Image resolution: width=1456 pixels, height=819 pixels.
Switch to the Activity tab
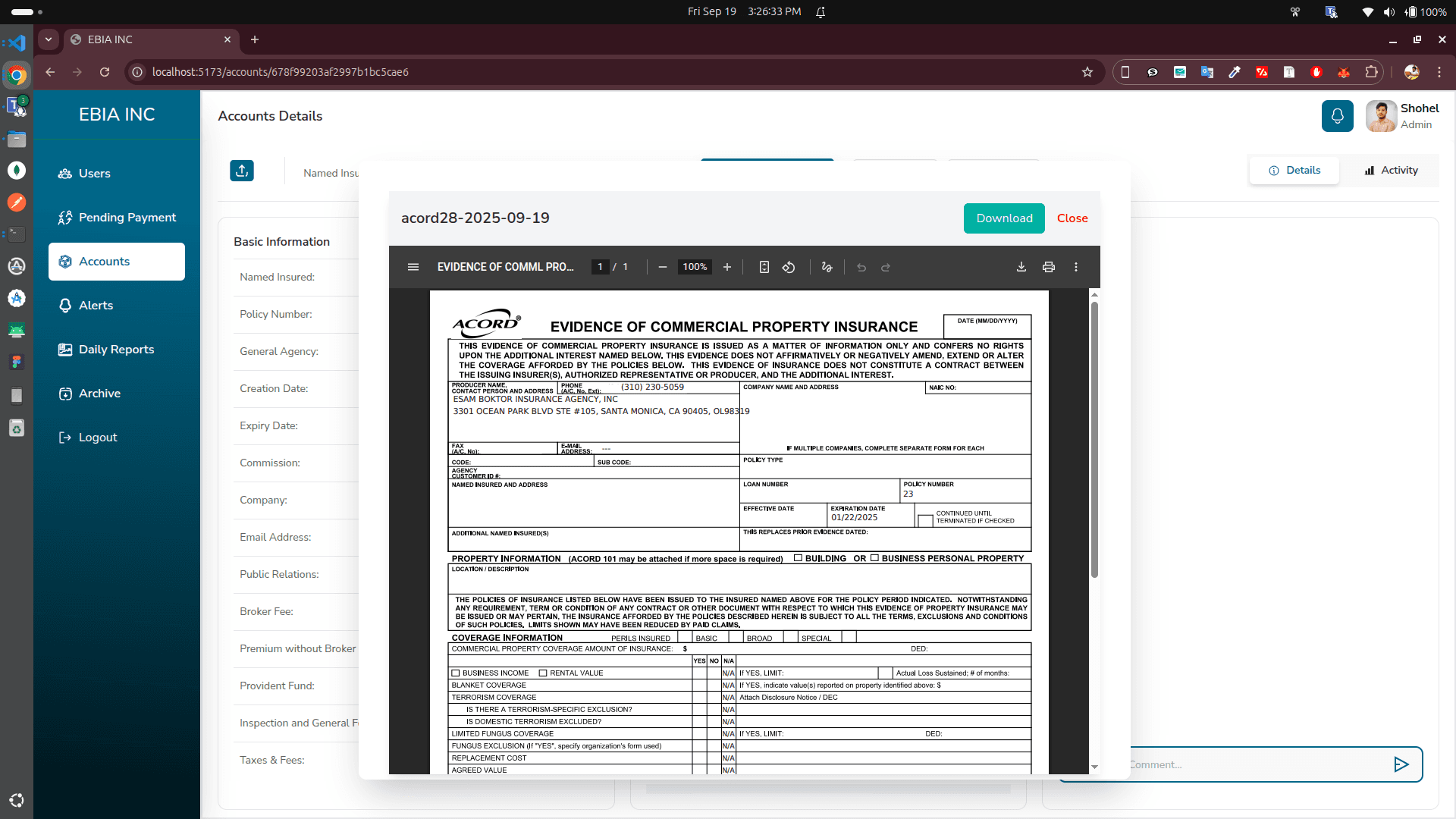pyautogui.click(x=1391, y=170)
